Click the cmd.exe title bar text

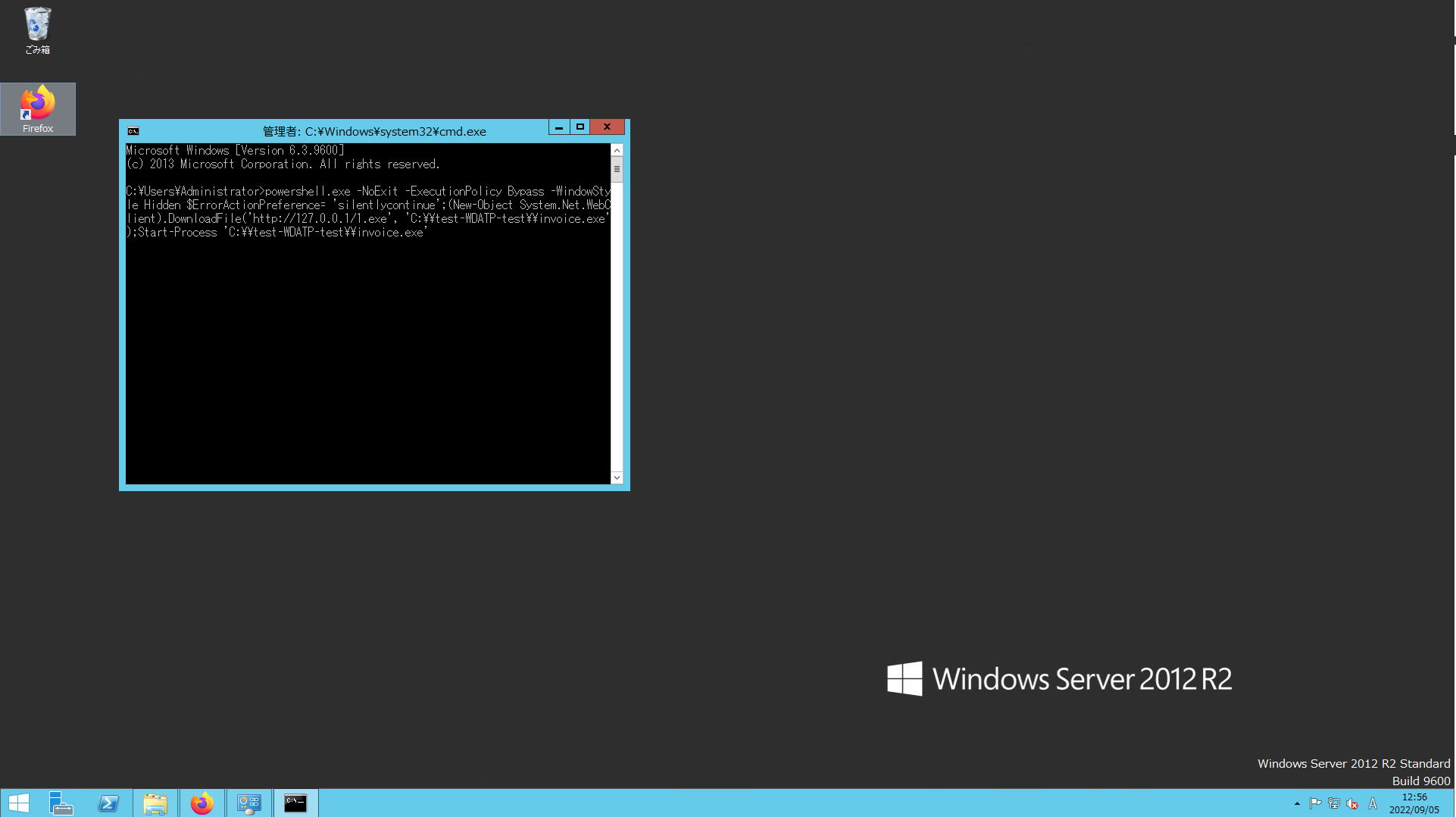(x=374, y=131)
